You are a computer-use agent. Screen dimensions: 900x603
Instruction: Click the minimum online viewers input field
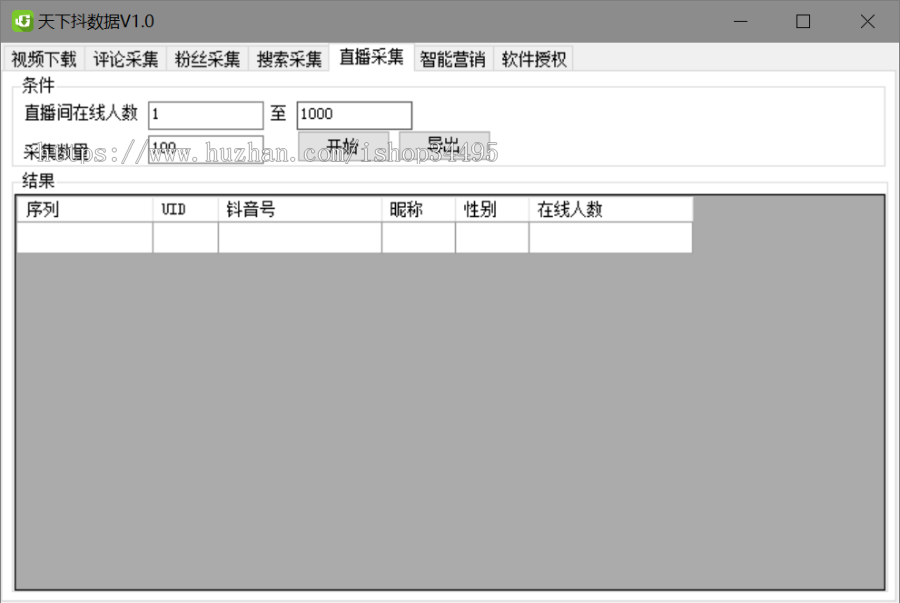point(205,115)
